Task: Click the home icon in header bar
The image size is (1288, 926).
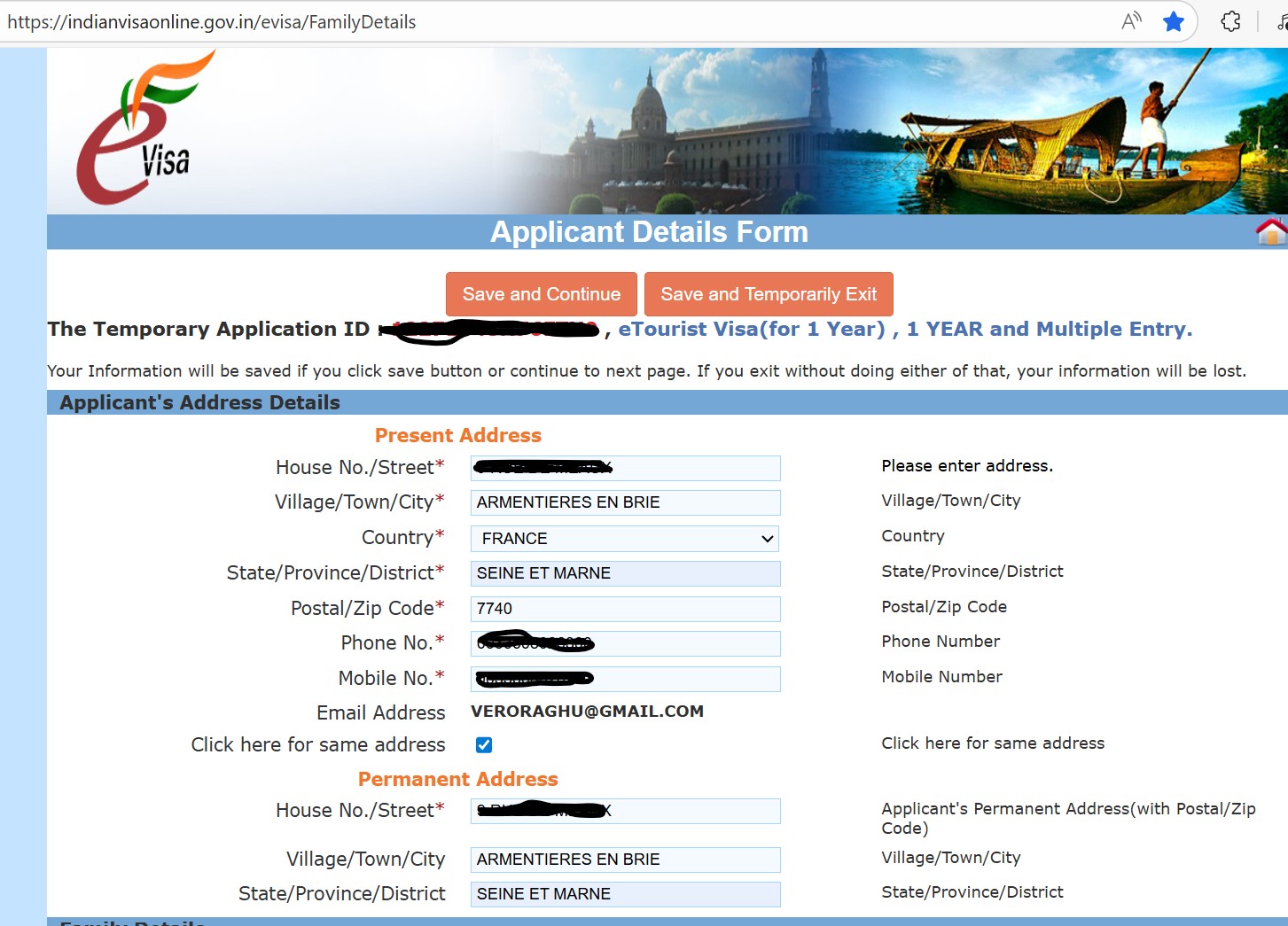Action: click(1271, 232)
